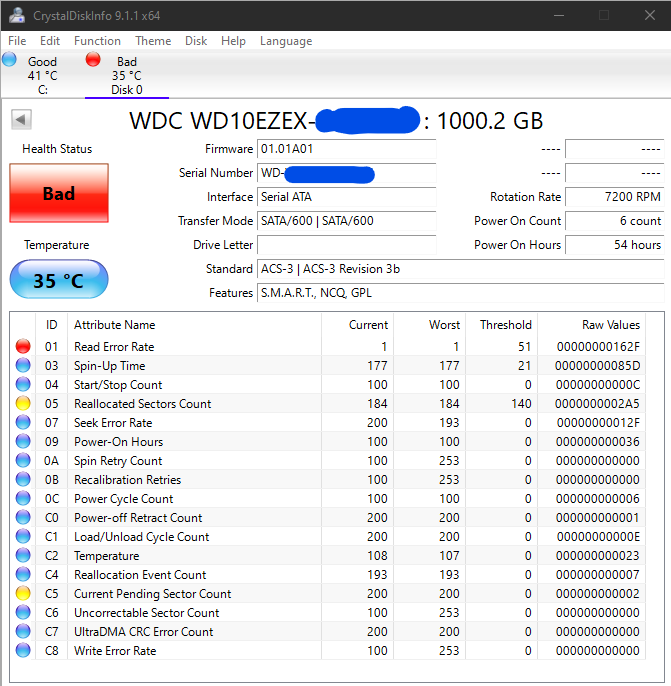This screenshot has height=686, width=671.
Task: Open the Theme menu
Action: point(153,41)
